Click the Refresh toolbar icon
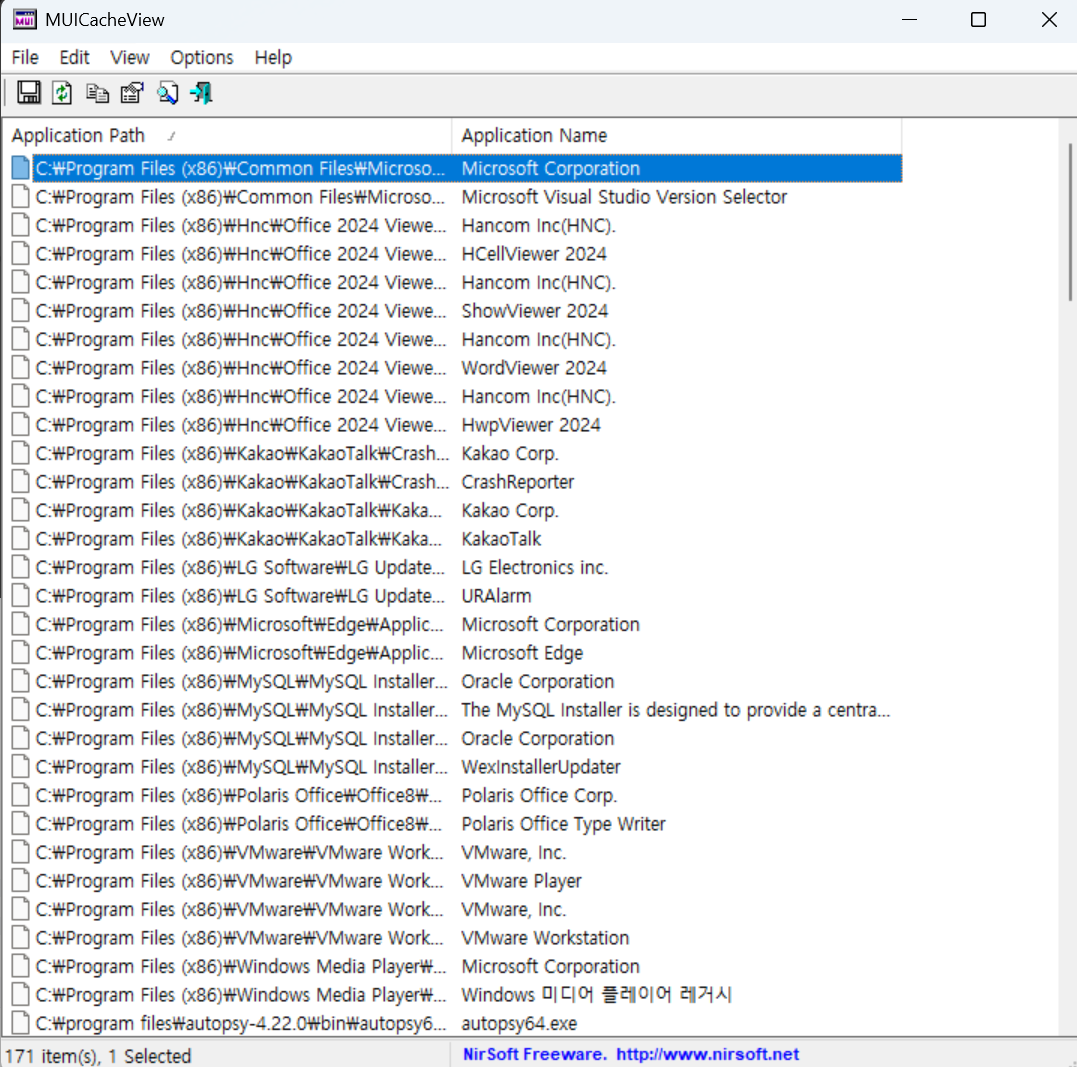1077x1067 pixels. tap(63, 93)
